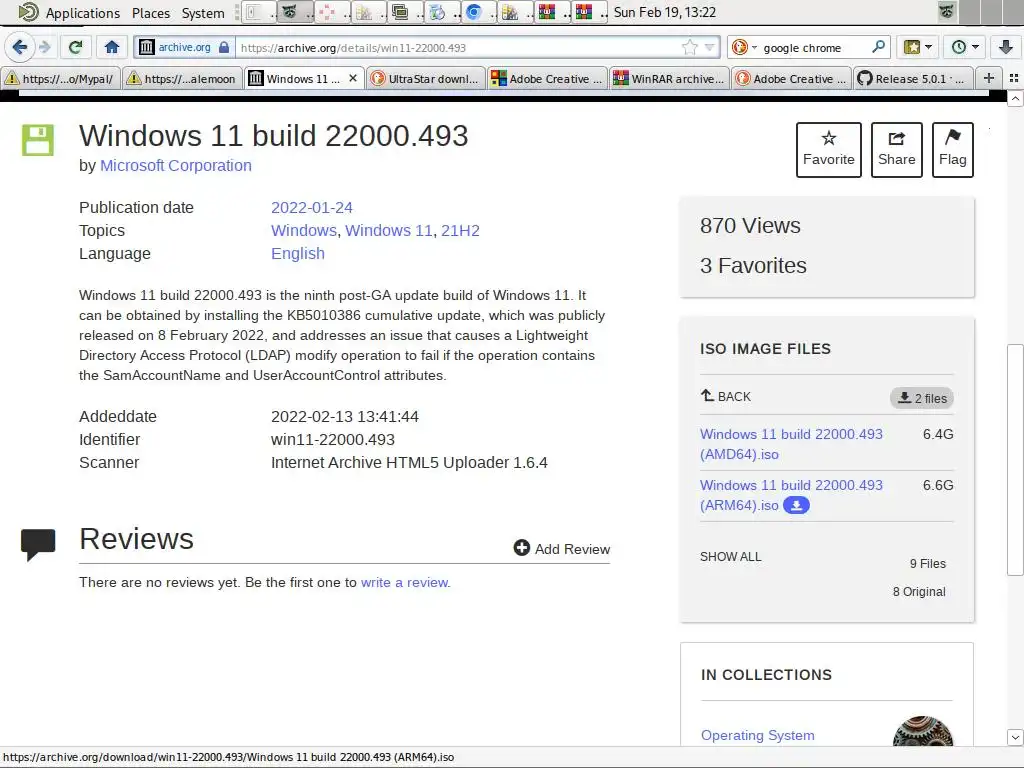Image resolution: width=1024 pixels, height=768 pixels.
Task: Flag this item
Action: click(x=953, y=150)
